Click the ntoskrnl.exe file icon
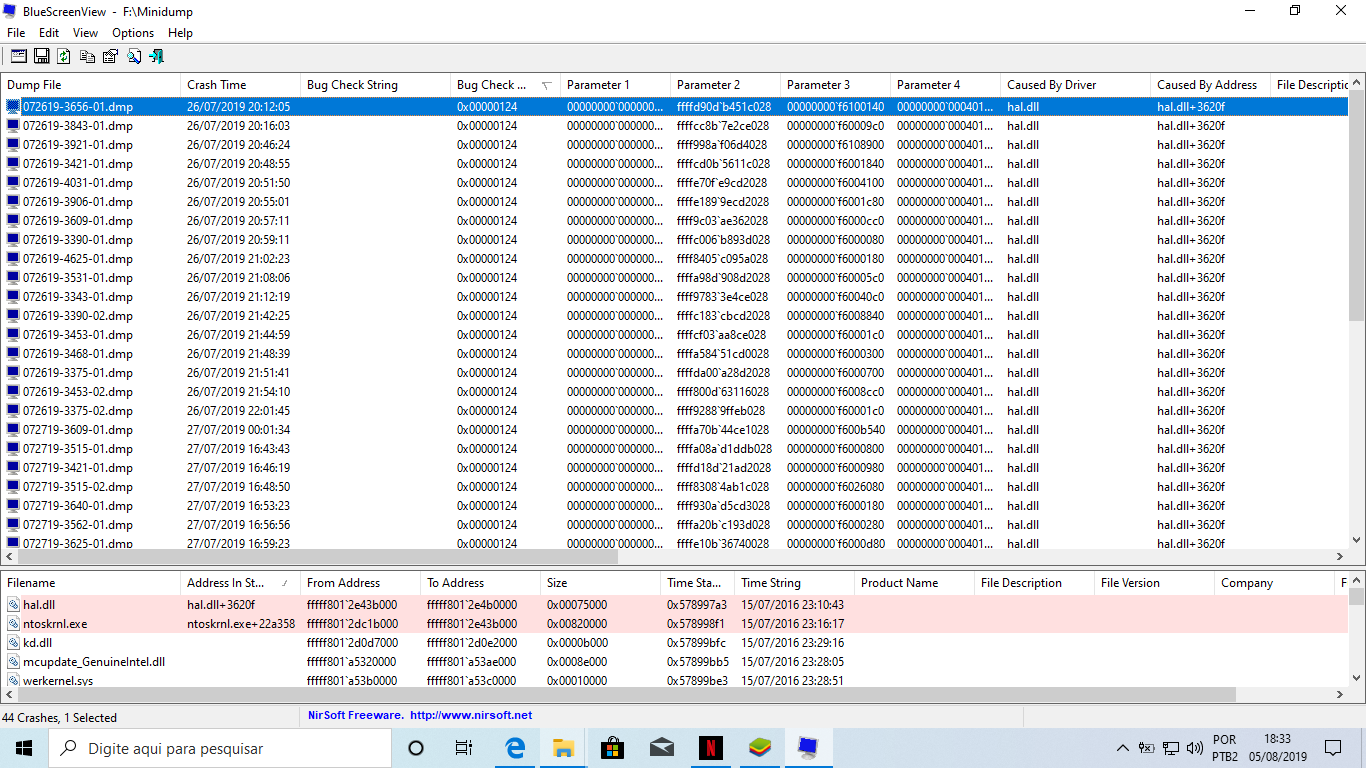 pyautogui.click(x=13, y=623)
